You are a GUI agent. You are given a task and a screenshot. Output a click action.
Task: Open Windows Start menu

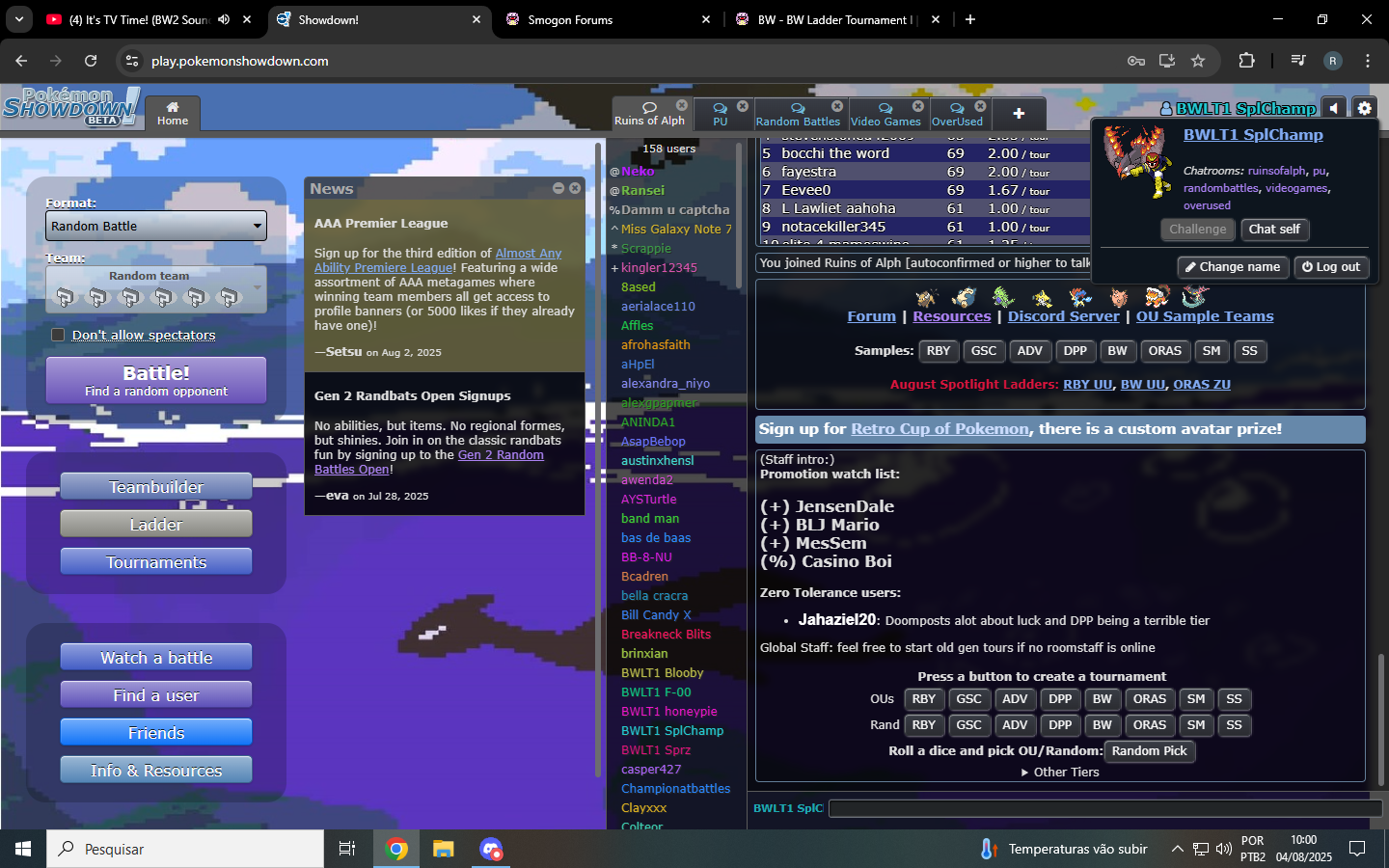click(x=23, y=849)
